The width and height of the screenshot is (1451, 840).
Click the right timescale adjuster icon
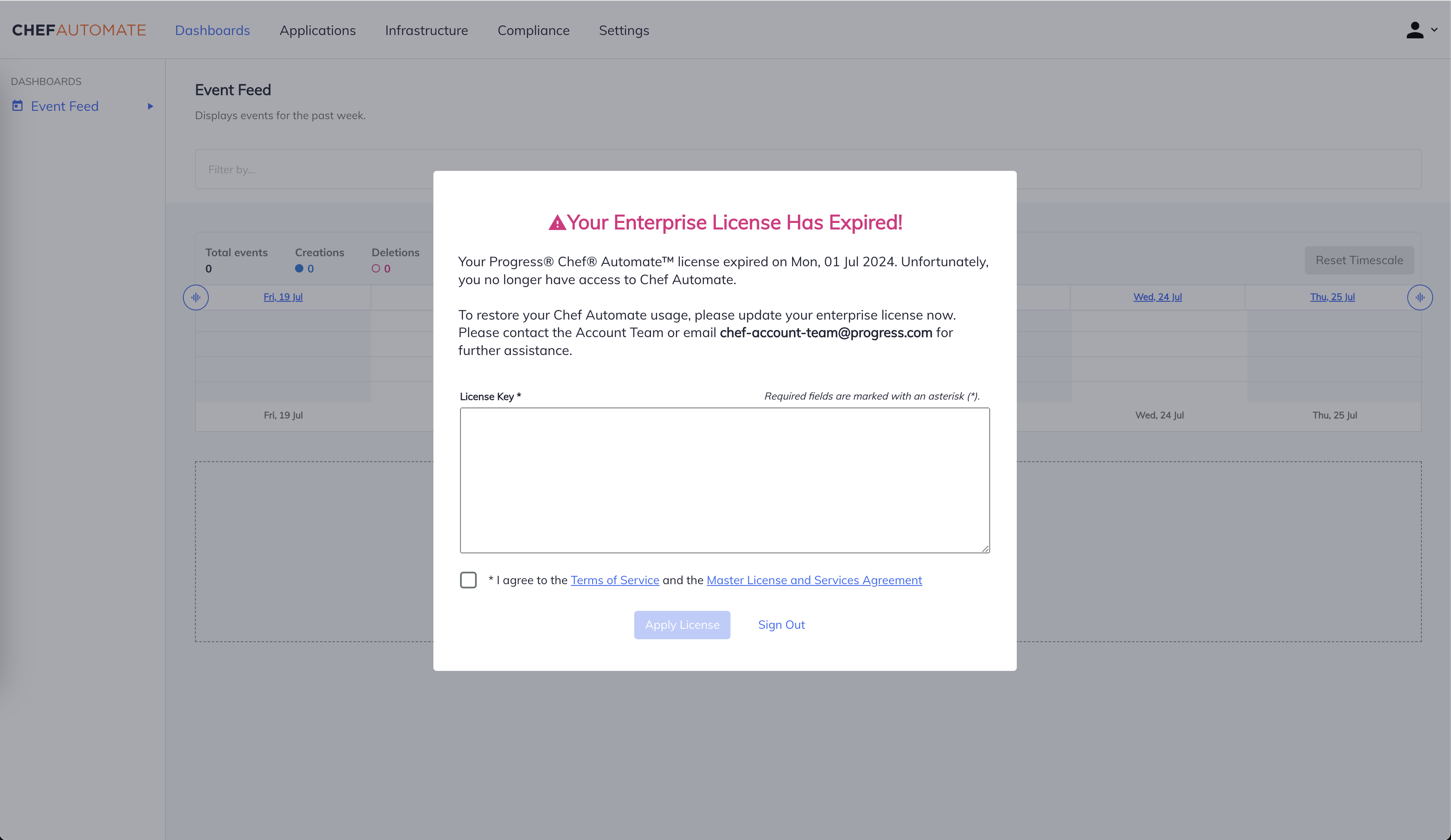tap(1420, 297)
